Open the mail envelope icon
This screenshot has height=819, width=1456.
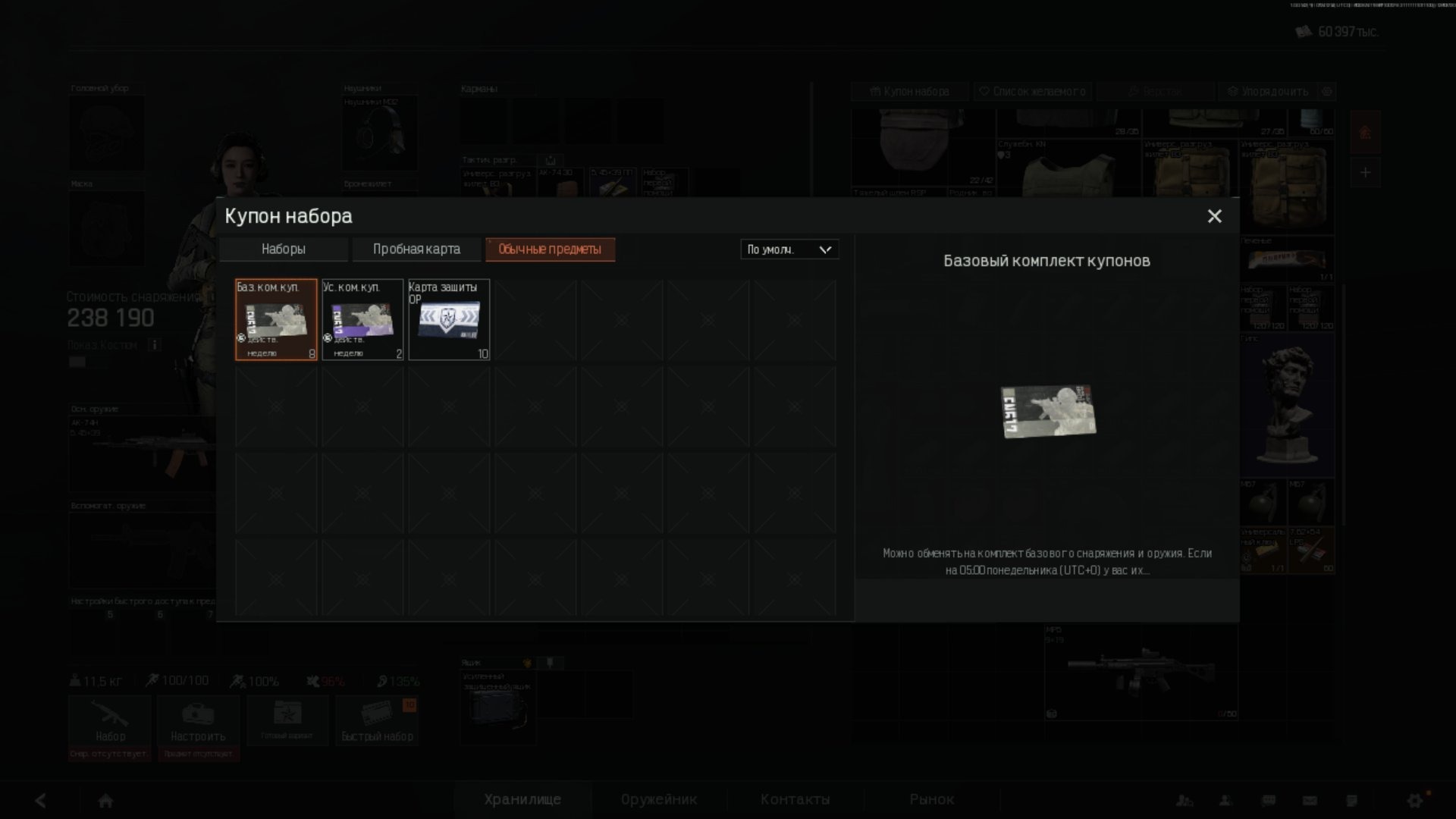(x=1310, y=801)
